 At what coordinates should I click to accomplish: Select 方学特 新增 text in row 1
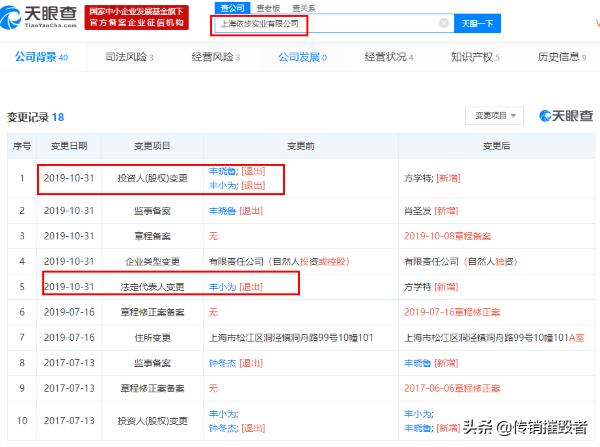click(x=432, y=178)
